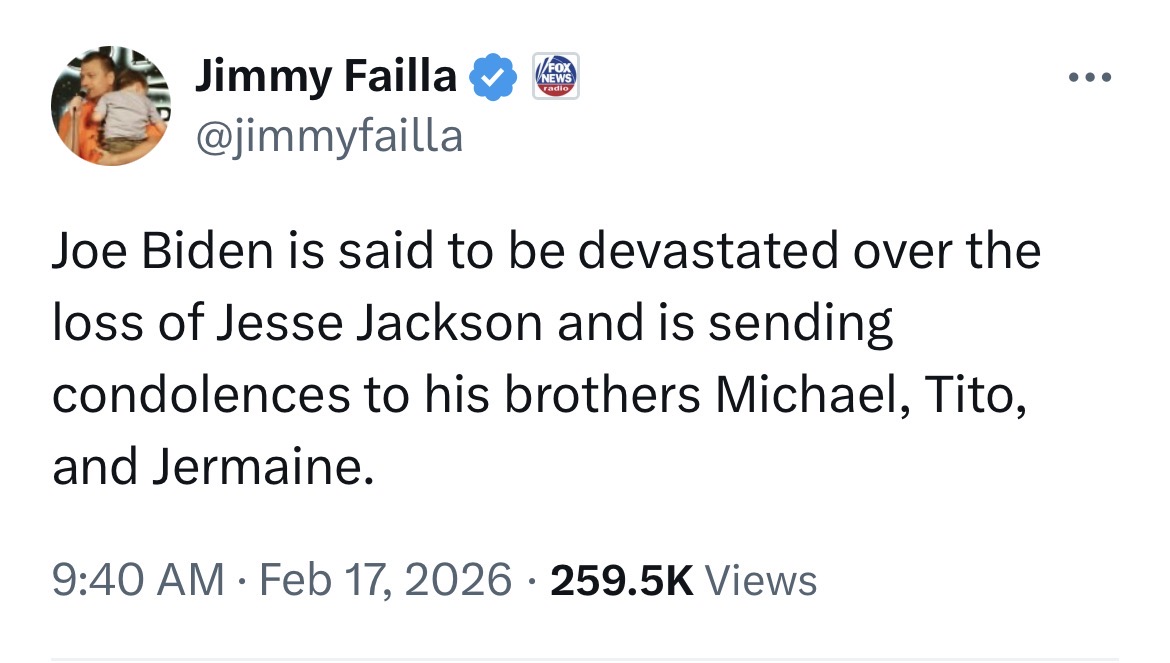Image resolution: width=1170 pixels, height=663 pixels.
Task: Open the @jimmyfailla handle link
Action: [329, 135]
